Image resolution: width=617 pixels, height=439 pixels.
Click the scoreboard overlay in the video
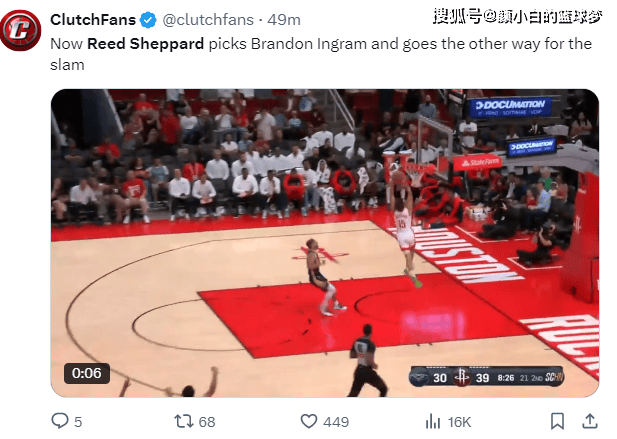[486, 378]
